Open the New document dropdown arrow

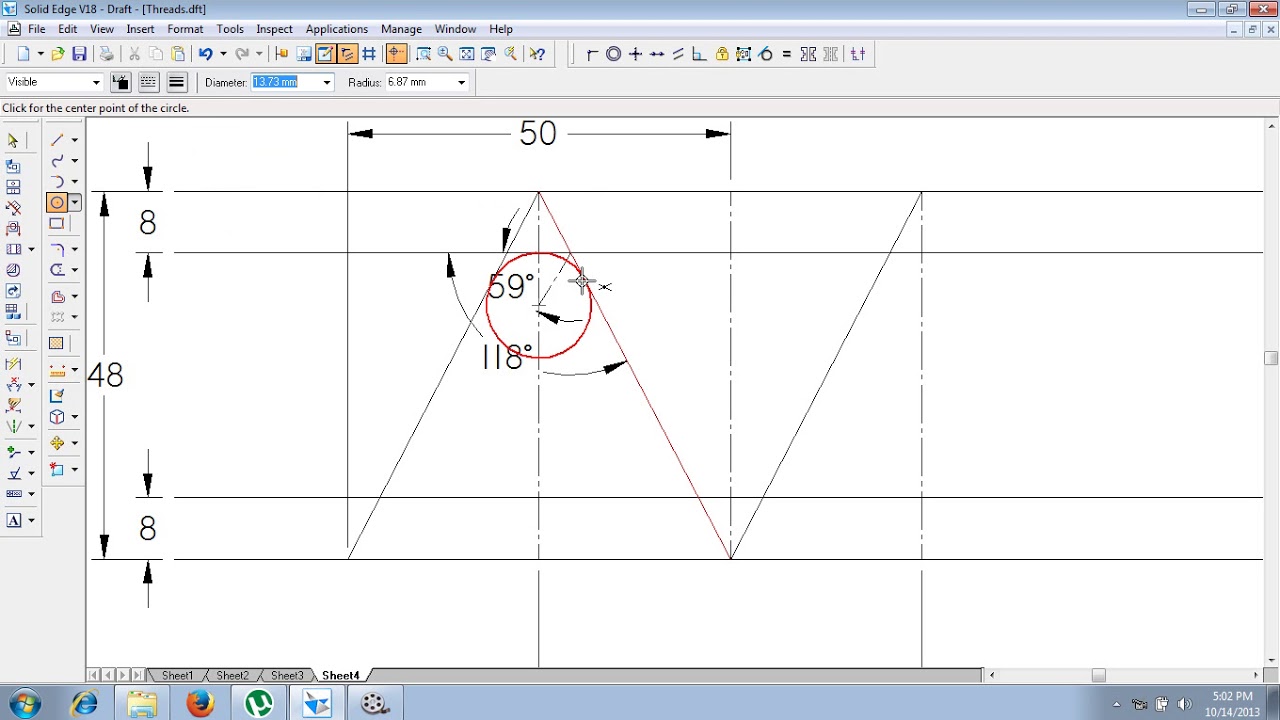tap(40, 54)
